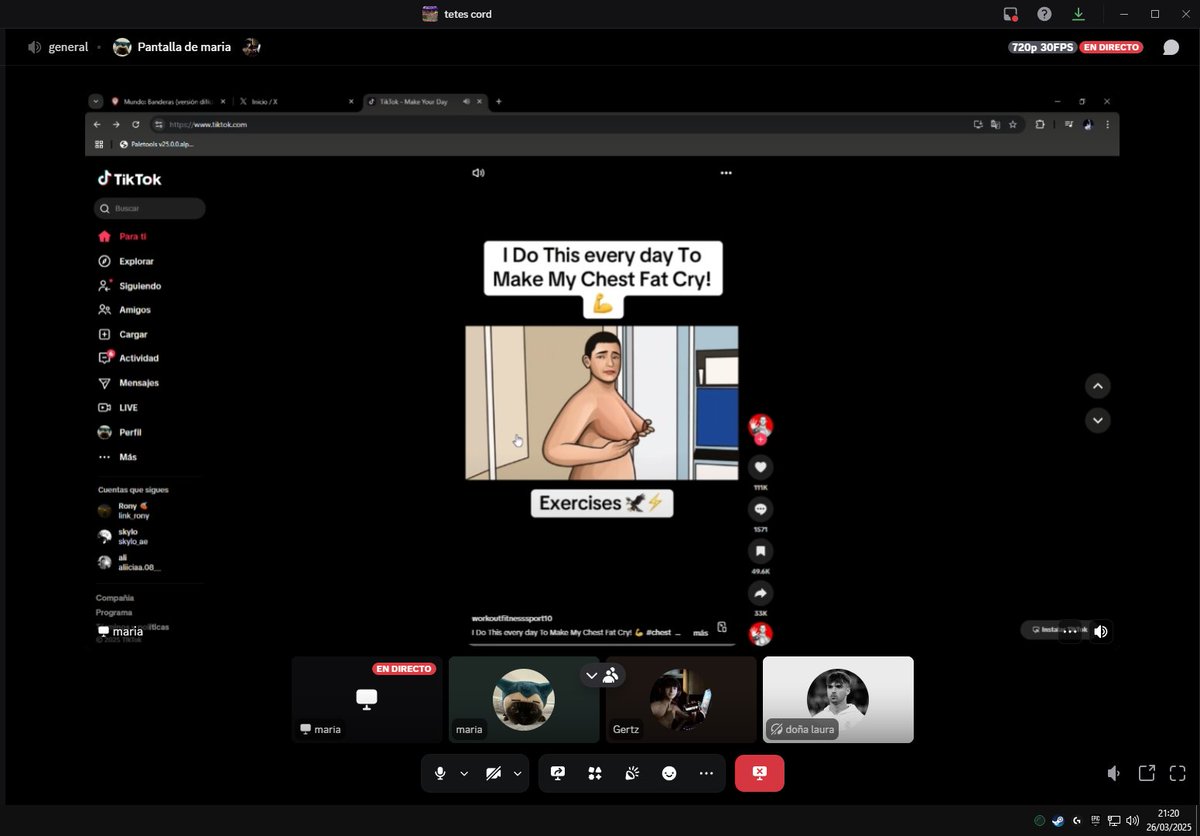Like the TikTok video
The width and height of the screenshot is (1200, 836).
pos(761,467)
